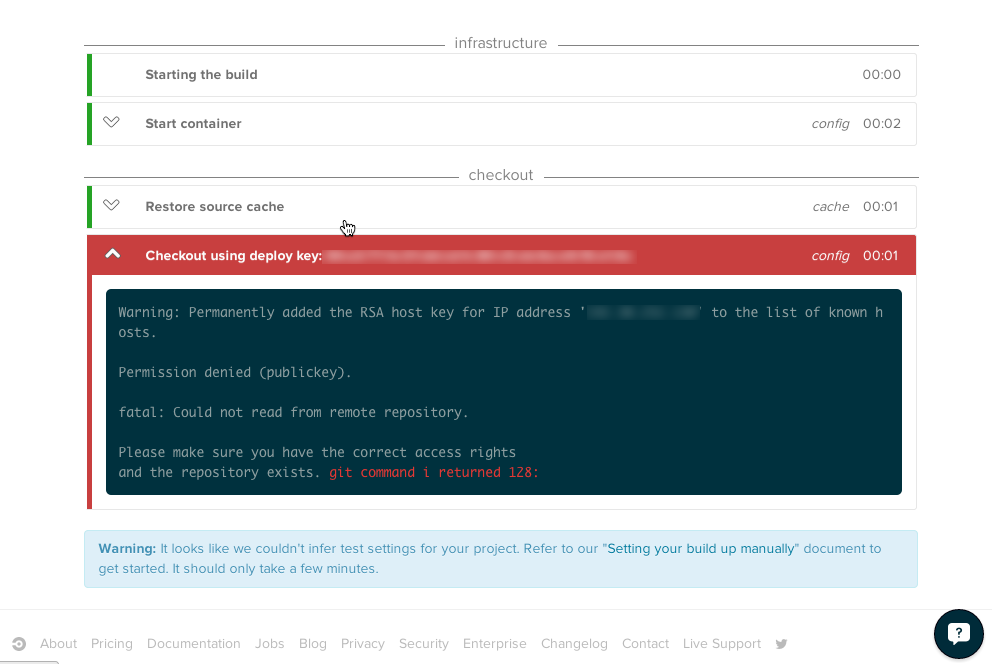Expand the Start container step

[112, 123]
